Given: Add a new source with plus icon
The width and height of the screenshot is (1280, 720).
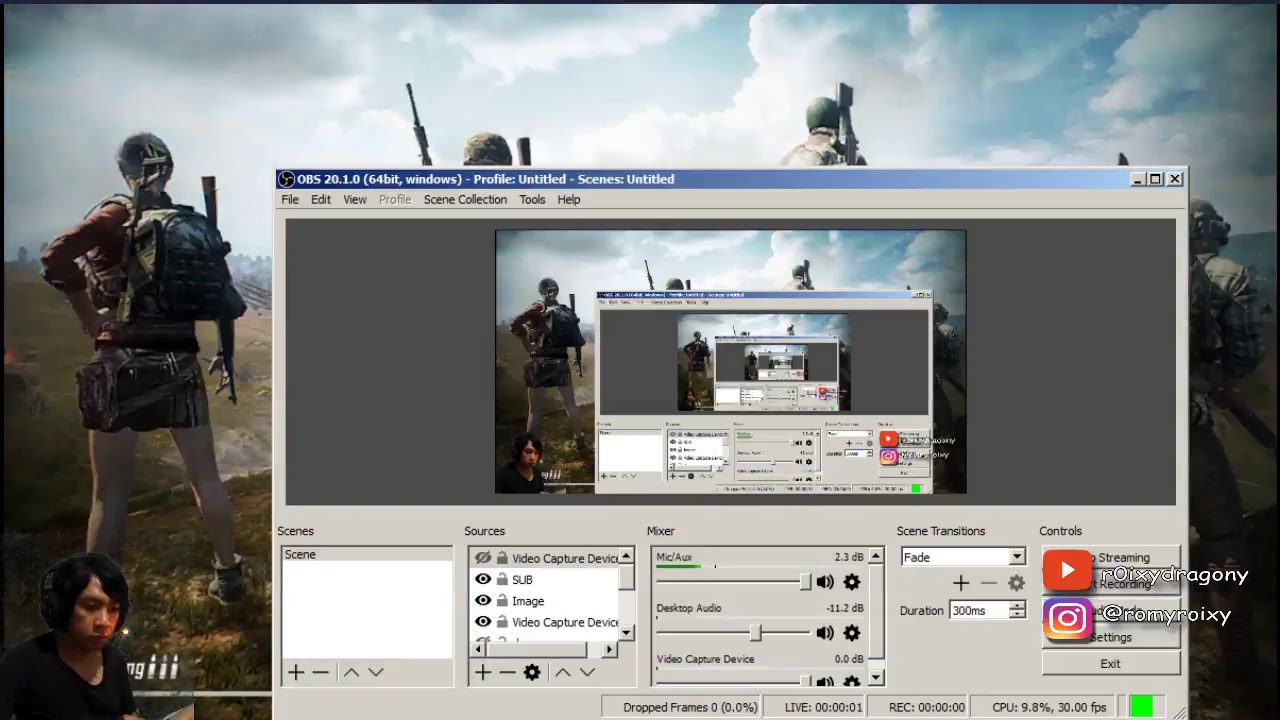Looking at the screenshot, I should pos(483,672).
